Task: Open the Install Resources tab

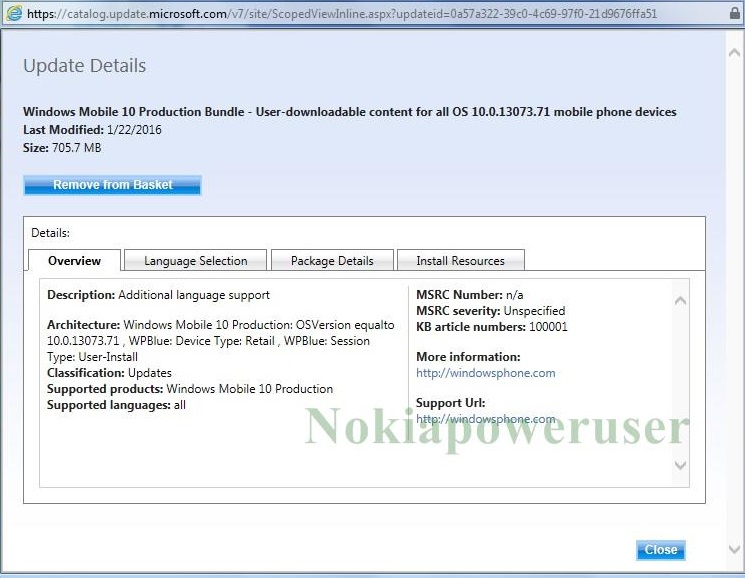Action: coord(460,260)
